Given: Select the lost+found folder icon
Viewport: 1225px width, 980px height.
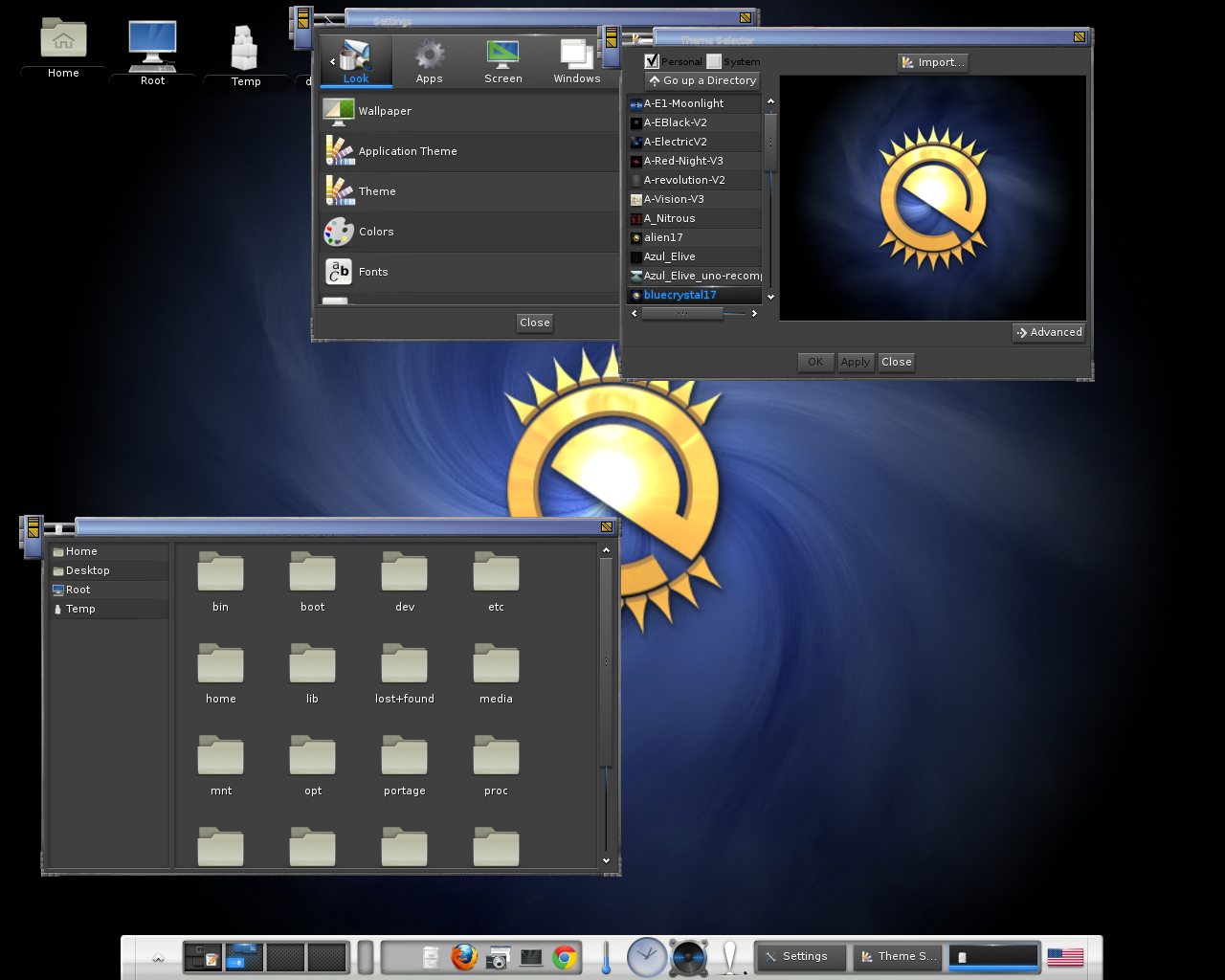Looking at the screenshot, I should [404, 663].
